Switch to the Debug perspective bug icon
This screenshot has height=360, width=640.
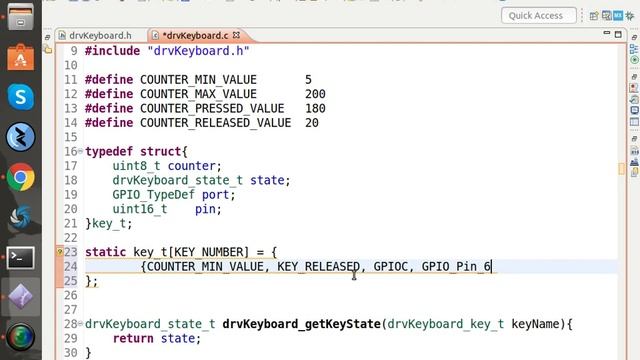pos(630,16)
